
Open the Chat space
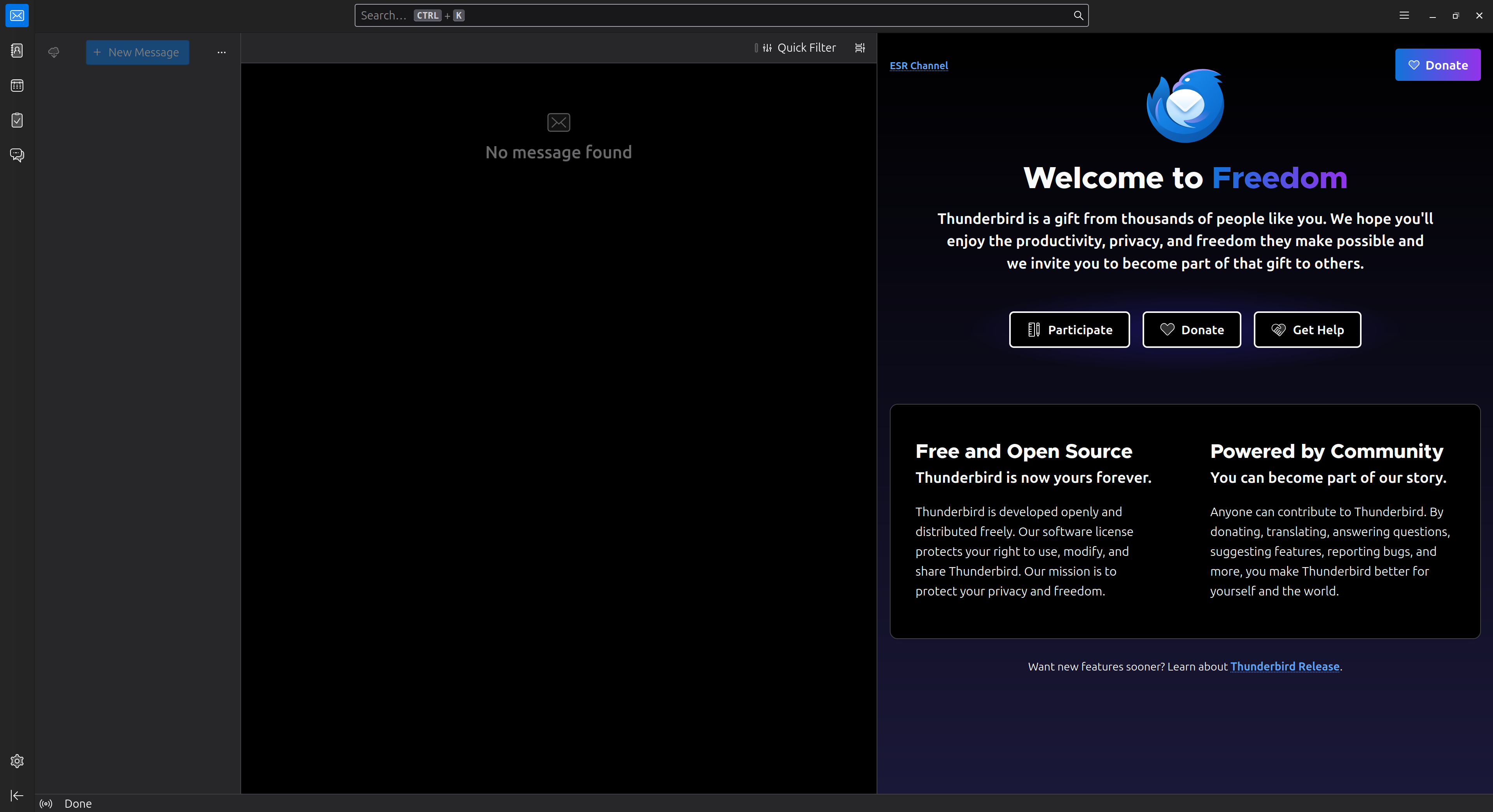(x=17, y=155)
